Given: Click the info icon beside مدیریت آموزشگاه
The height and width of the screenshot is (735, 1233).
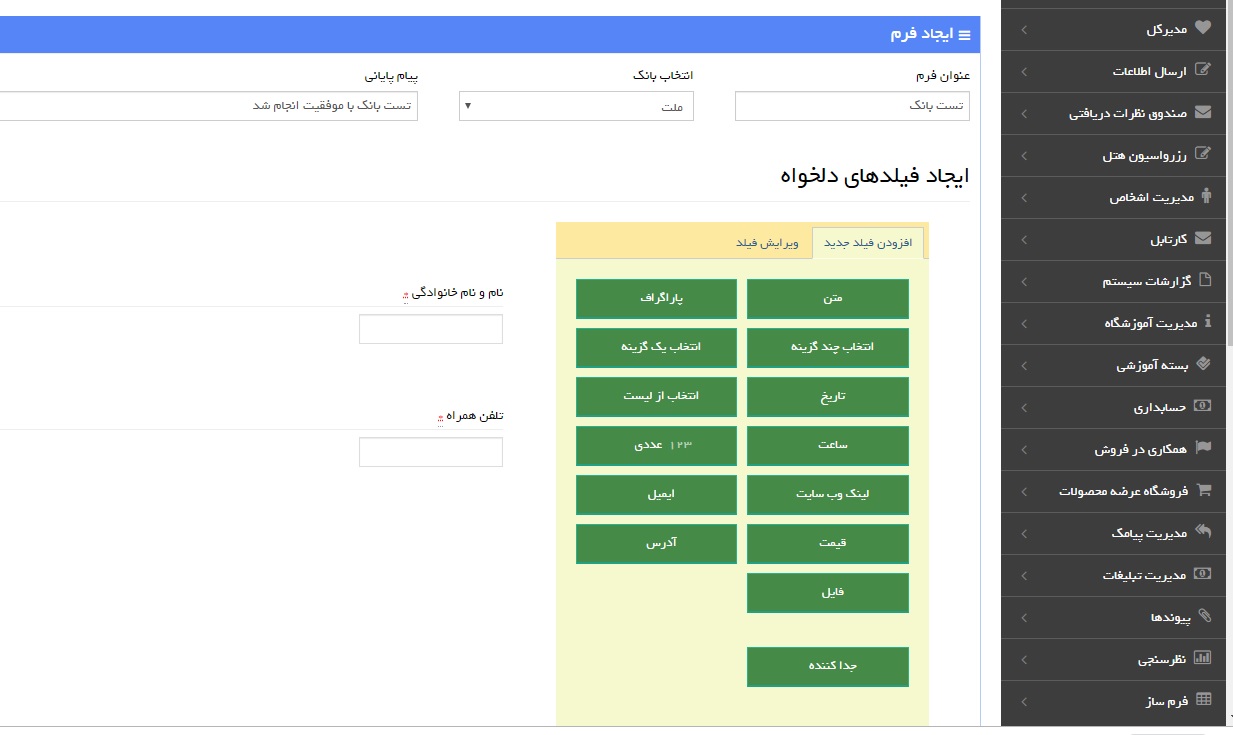Looking at the screenshot, I should pos(1208,323).
